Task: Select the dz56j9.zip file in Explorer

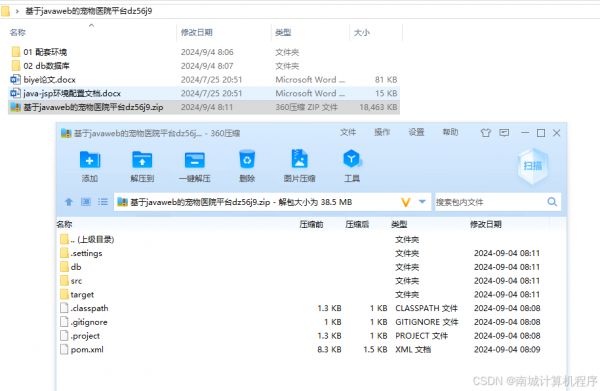Action: [x=204, y=107]
